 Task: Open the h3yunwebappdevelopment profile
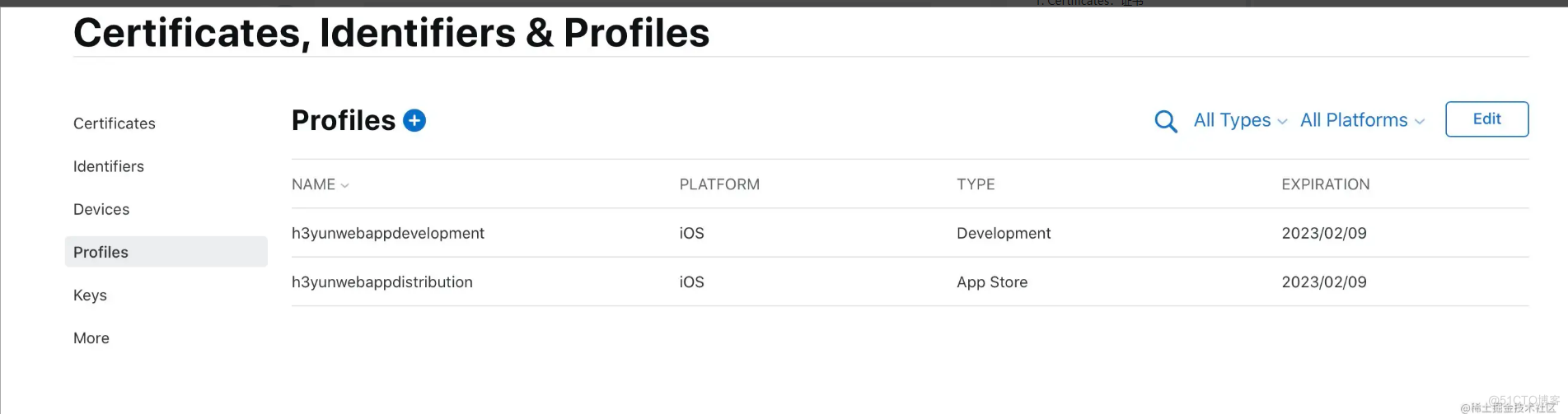pyautogui.click(x=388, y=233)
